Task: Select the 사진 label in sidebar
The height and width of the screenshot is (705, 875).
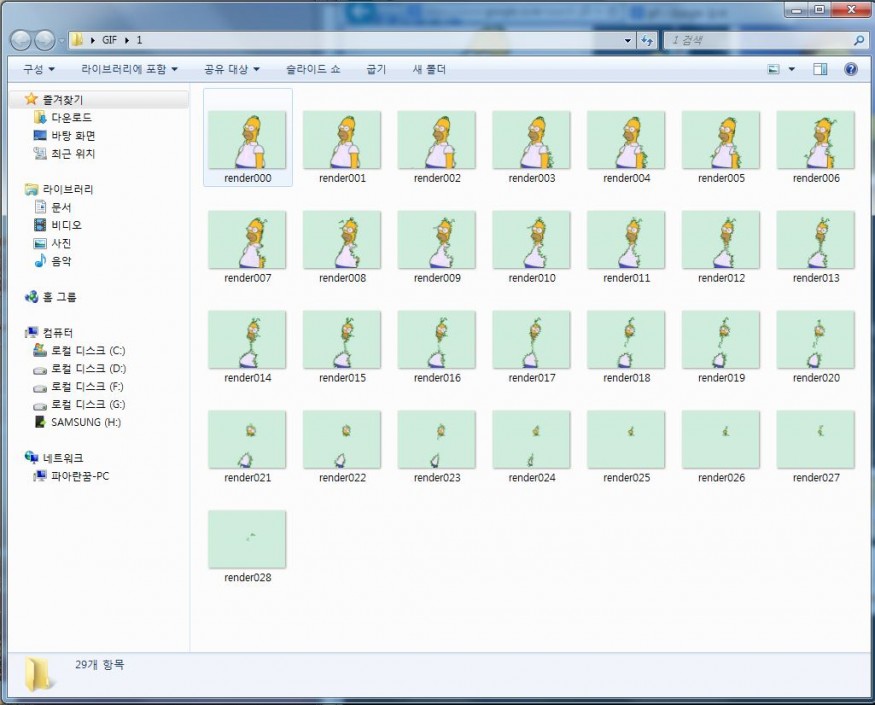Action: (x=61, y=243)
